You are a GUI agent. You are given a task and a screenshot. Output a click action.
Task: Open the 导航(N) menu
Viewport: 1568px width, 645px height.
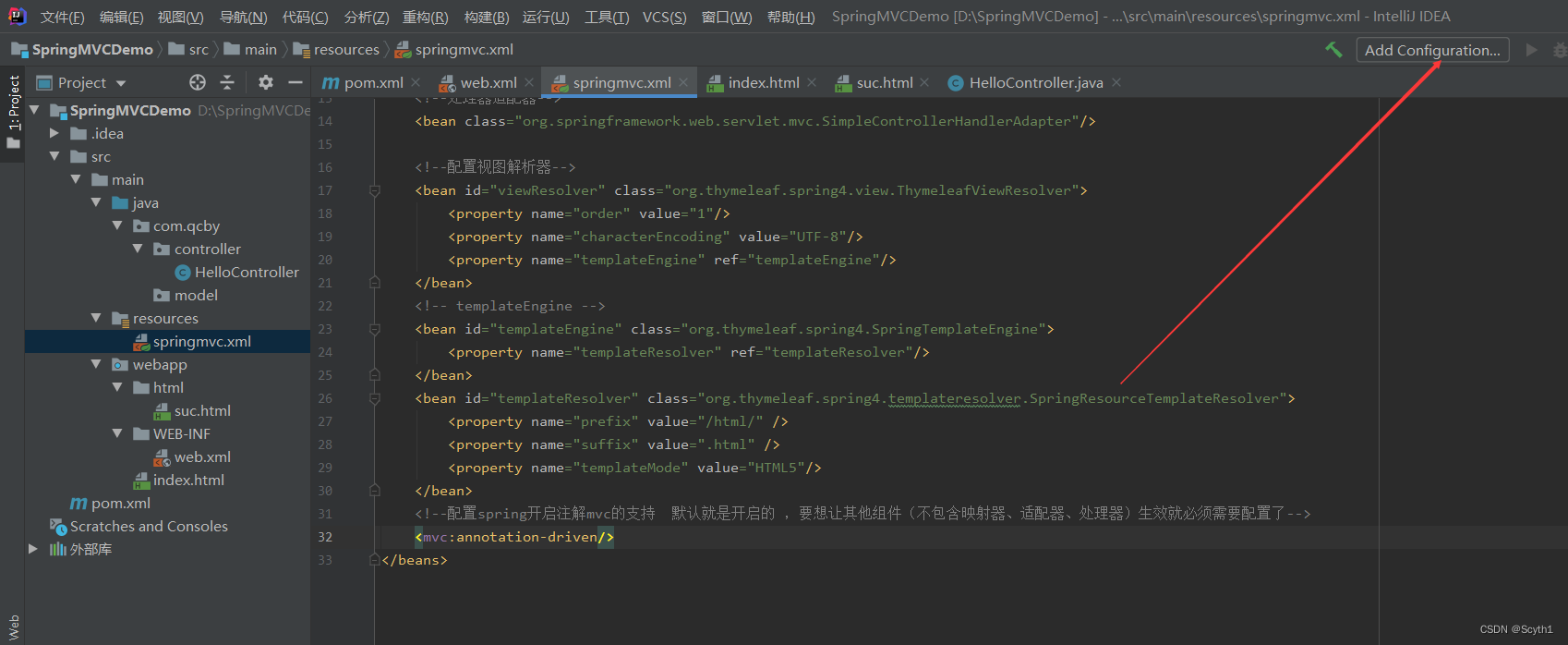tap(243, 17)
